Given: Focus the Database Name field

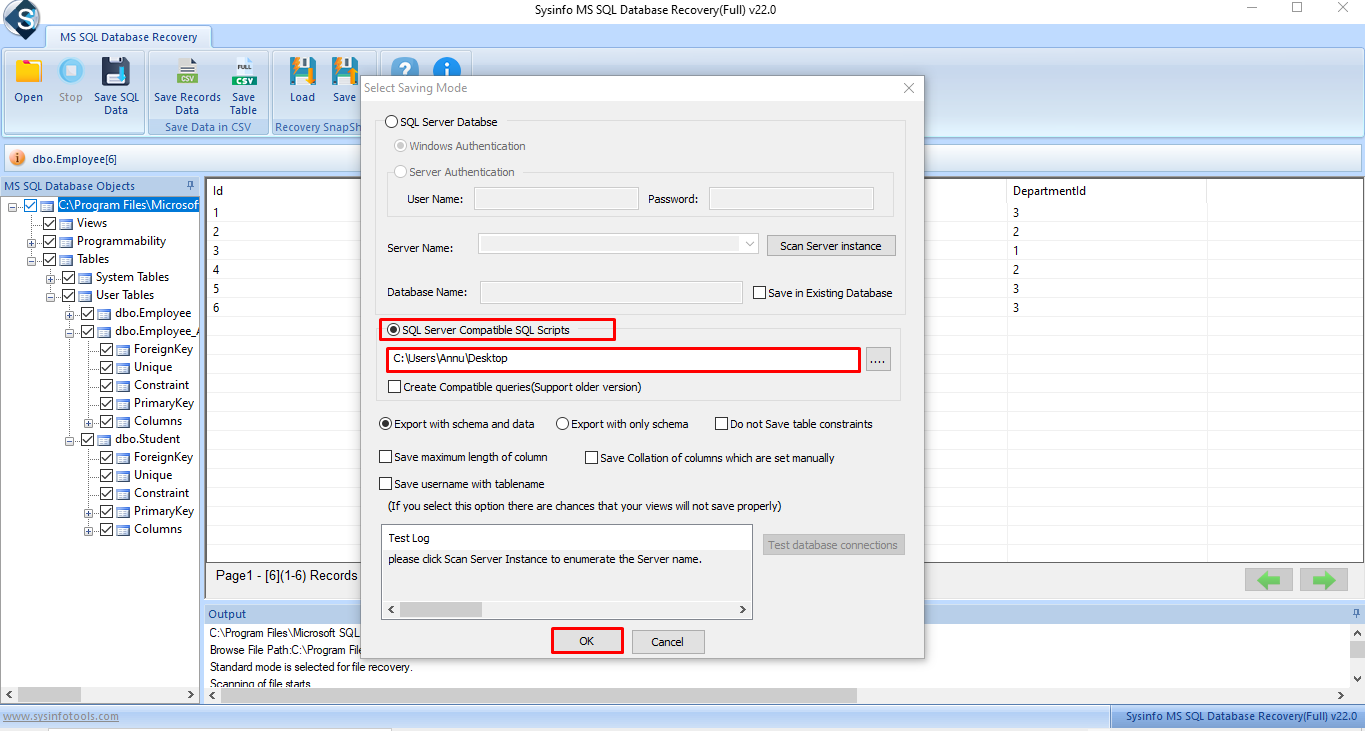Looking at the screenshot, I should pos(611,292).
